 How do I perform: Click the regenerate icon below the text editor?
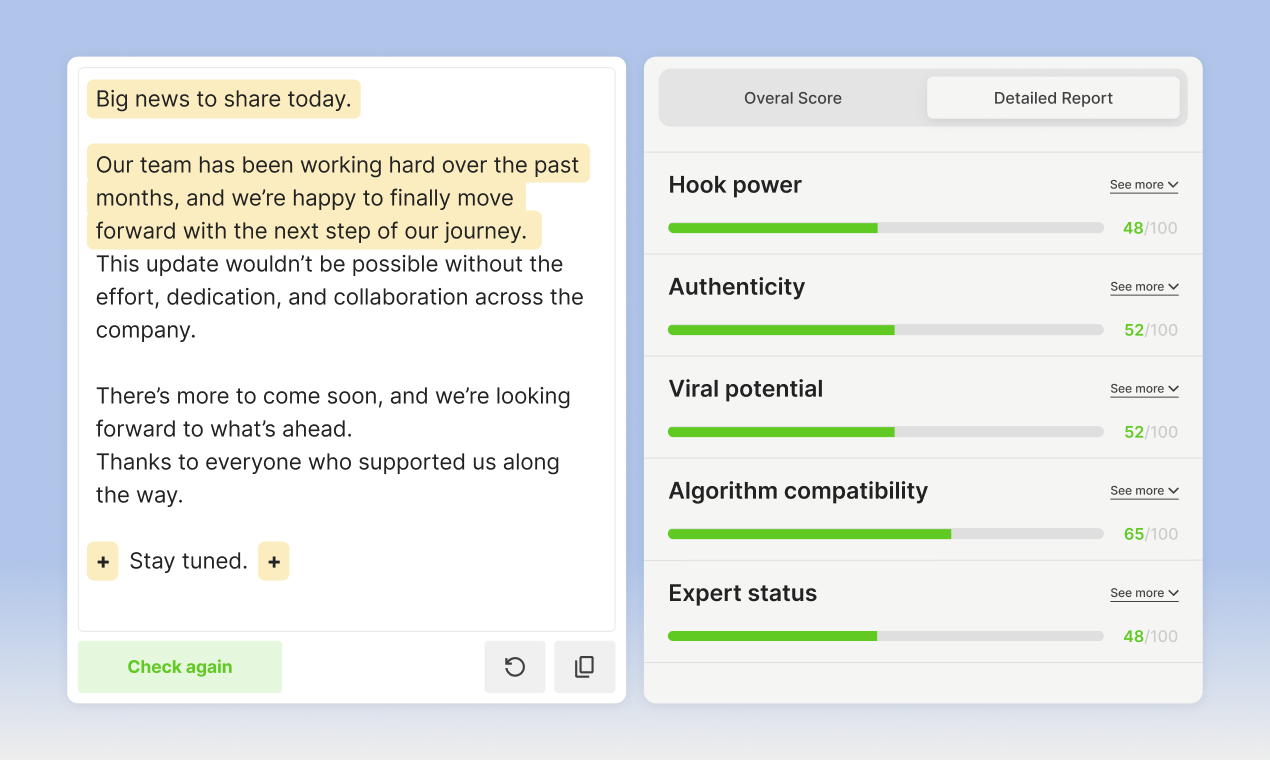(514, 666)
